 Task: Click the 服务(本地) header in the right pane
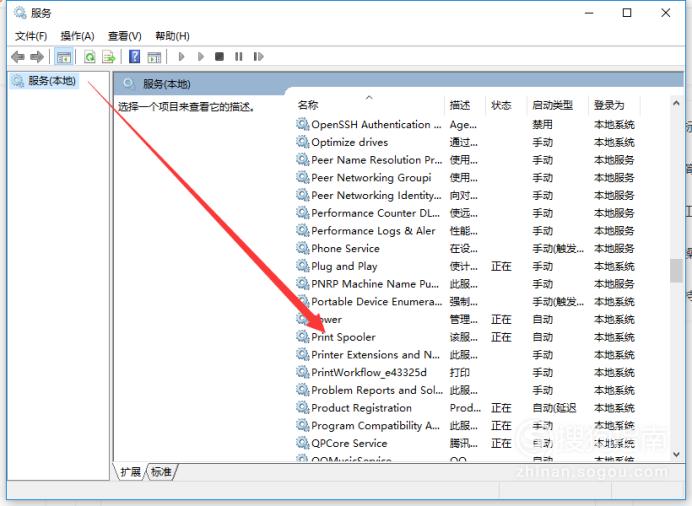pos(166,84)
